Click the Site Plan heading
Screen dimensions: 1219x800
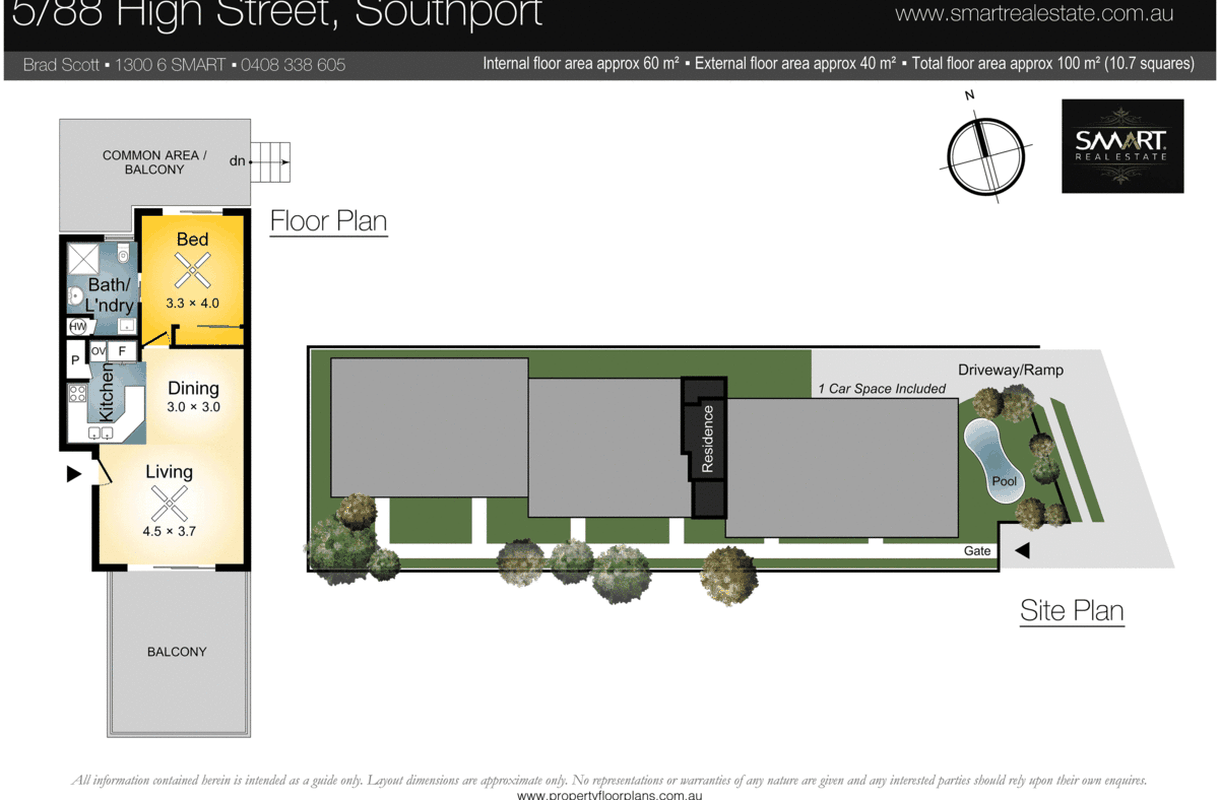coord(1071,610)
